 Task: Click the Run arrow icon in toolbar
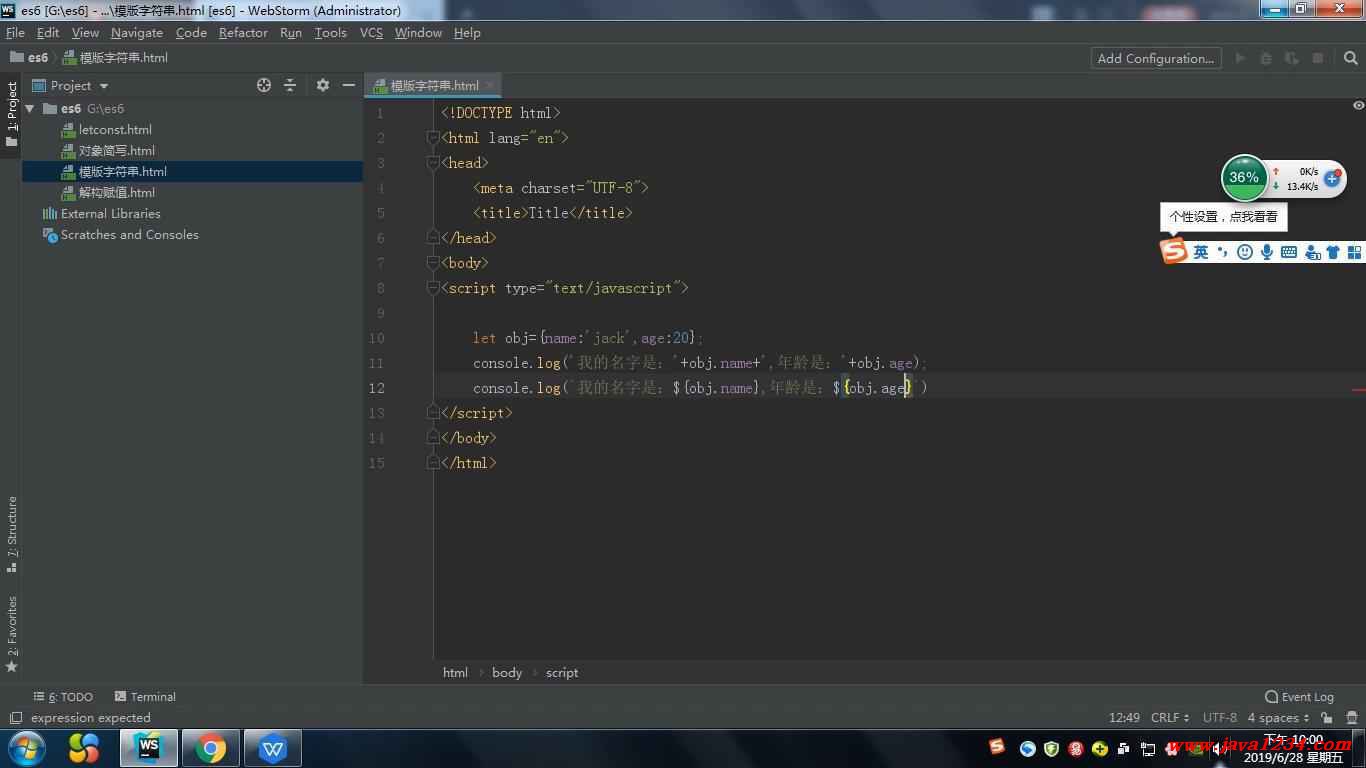[1240, 58]
